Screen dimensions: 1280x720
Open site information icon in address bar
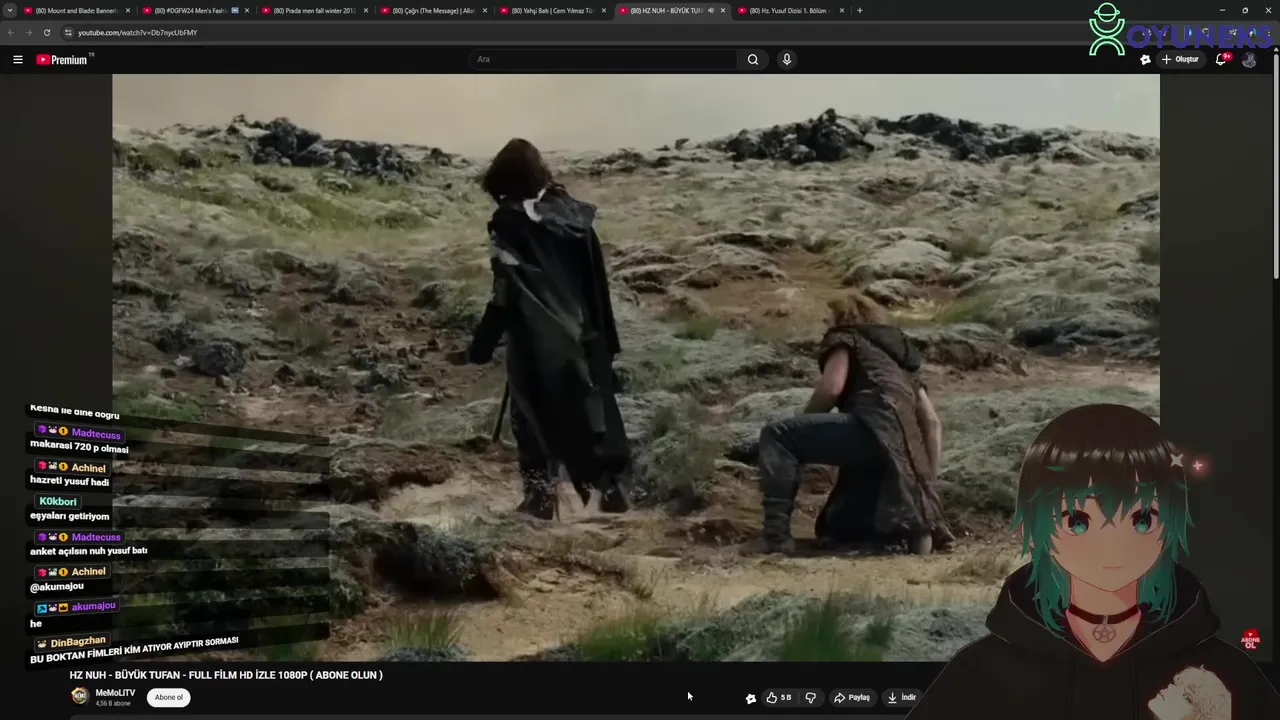[68, 32]
